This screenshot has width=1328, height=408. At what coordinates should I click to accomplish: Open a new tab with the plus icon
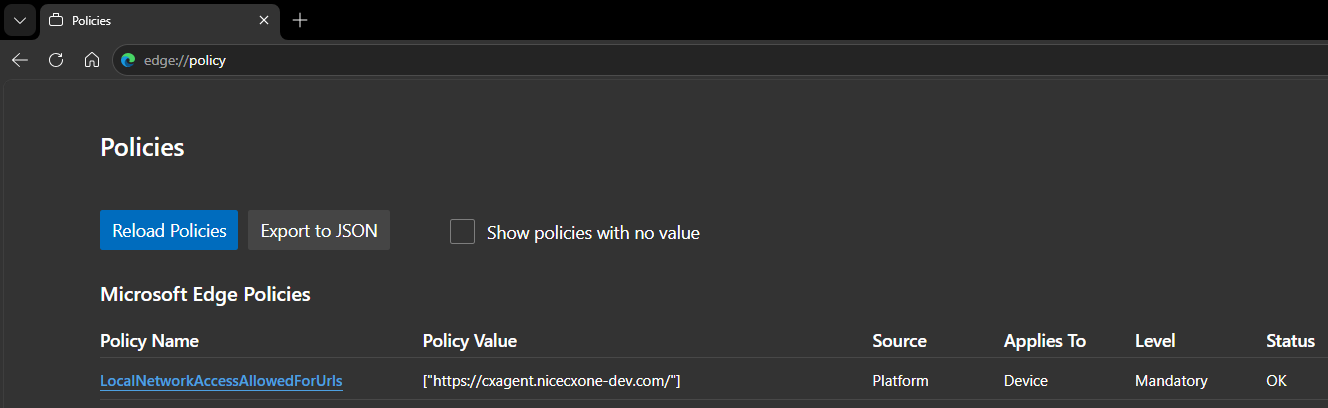[300, 20]
